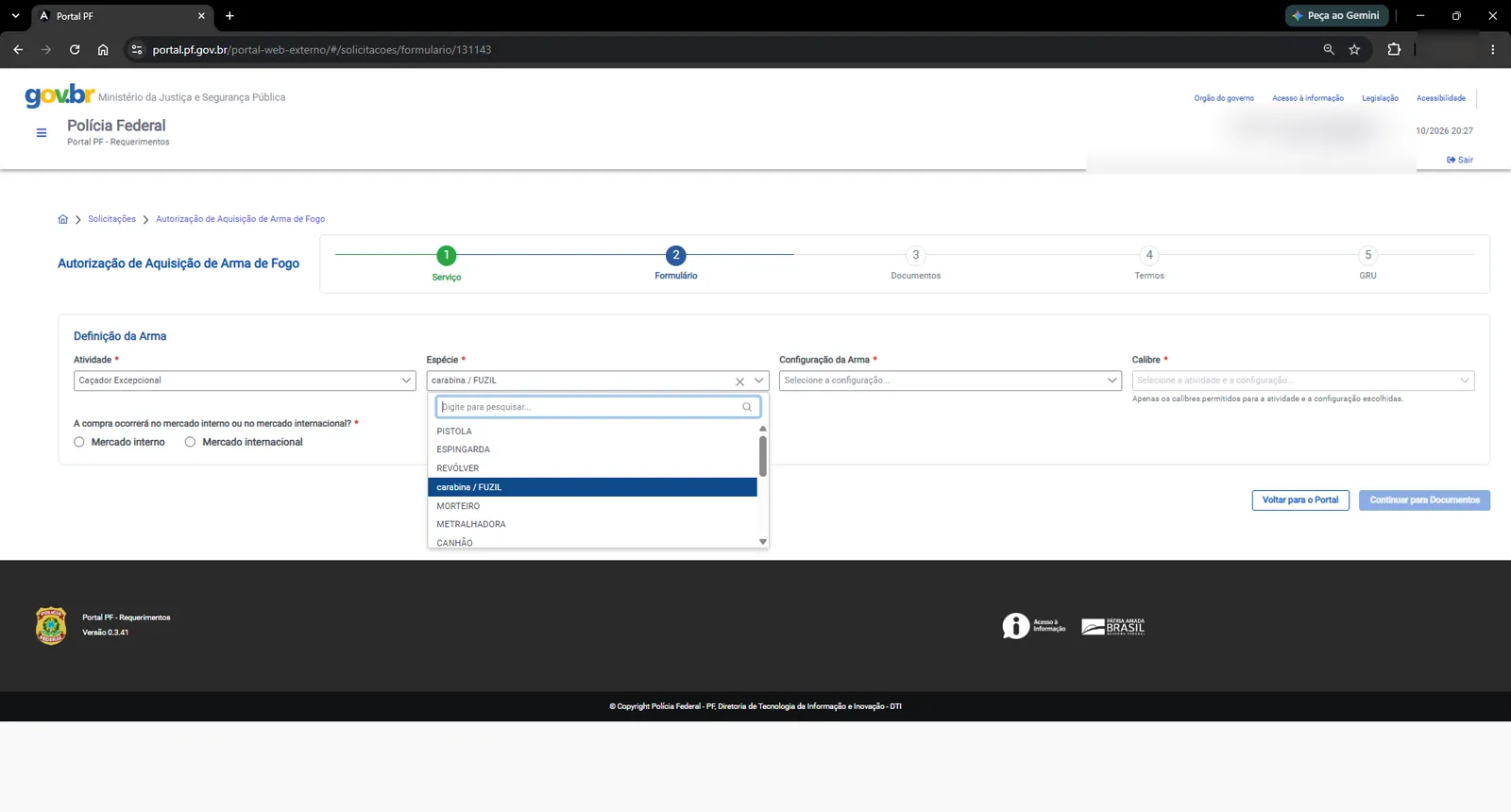Clear the carabina / FUZIL selection
Image resolution: width=1511 pixels, height=812 pixels.
pos(739,381)
